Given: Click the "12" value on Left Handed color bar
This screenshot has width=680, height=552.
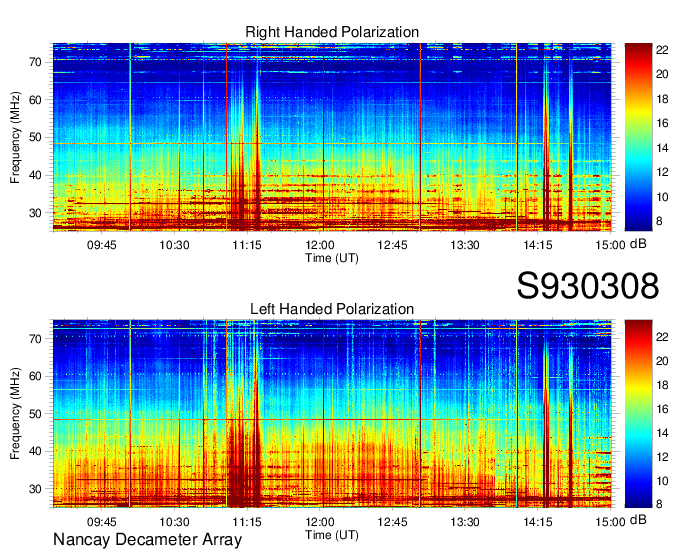Looking at the screenshot, I should [662, 457].
